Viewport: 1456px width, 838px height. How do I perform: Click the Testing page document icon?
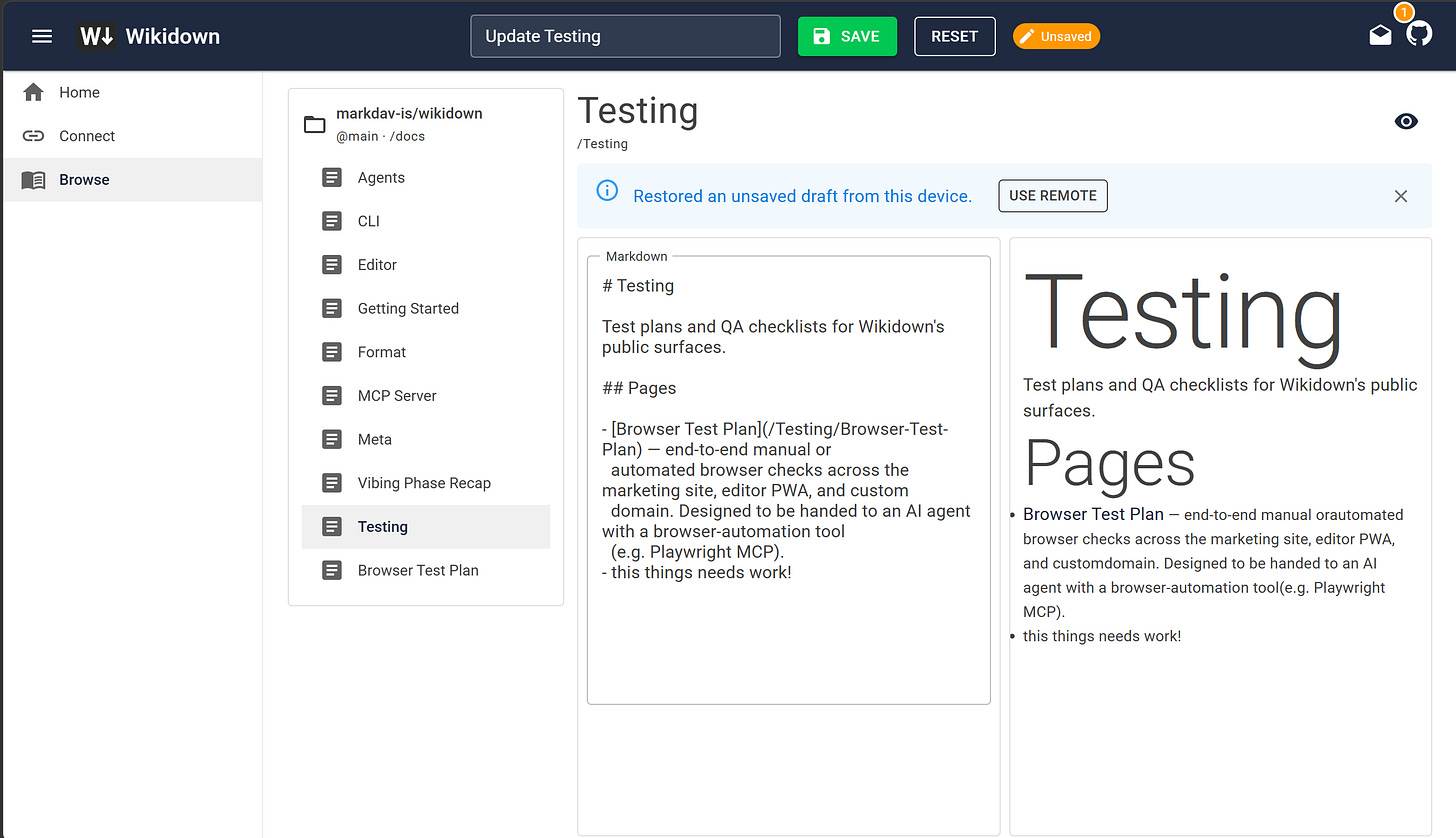point(332,527)
